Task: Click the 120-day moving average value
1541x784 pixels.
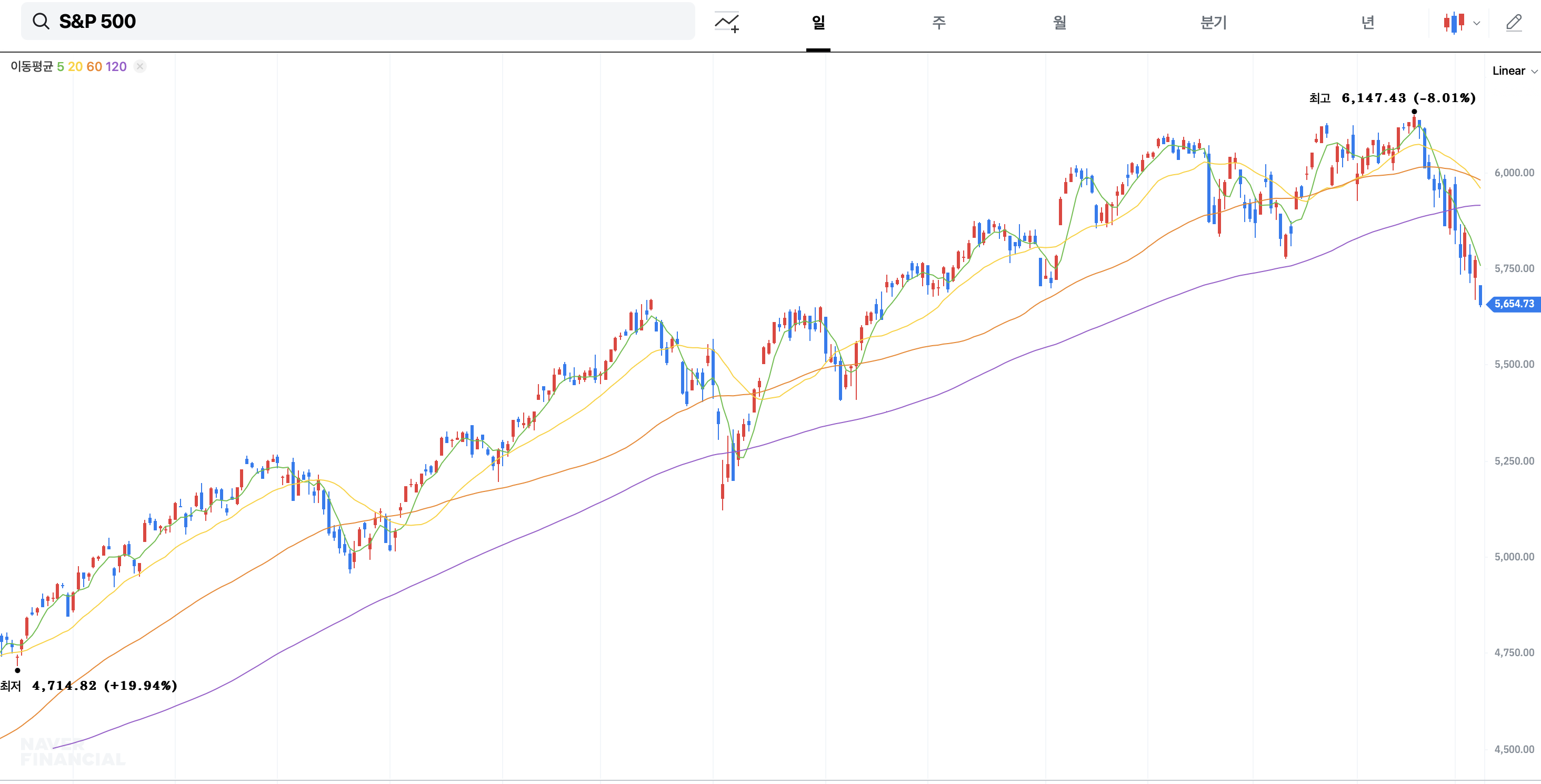Action: coord(116,66)
